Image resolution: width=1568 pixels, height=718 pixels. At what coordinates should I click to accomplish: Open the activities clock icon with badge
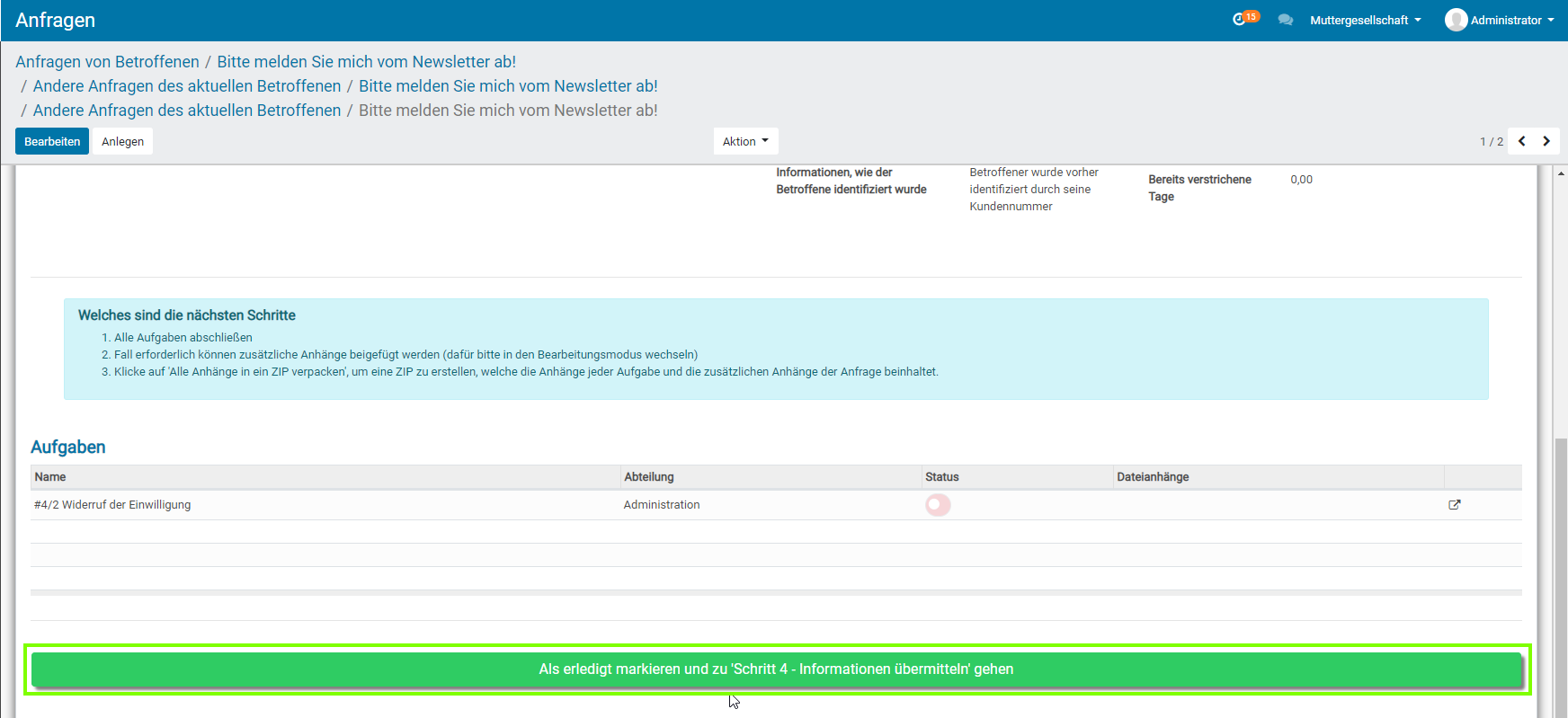(x=1241, y=20)
